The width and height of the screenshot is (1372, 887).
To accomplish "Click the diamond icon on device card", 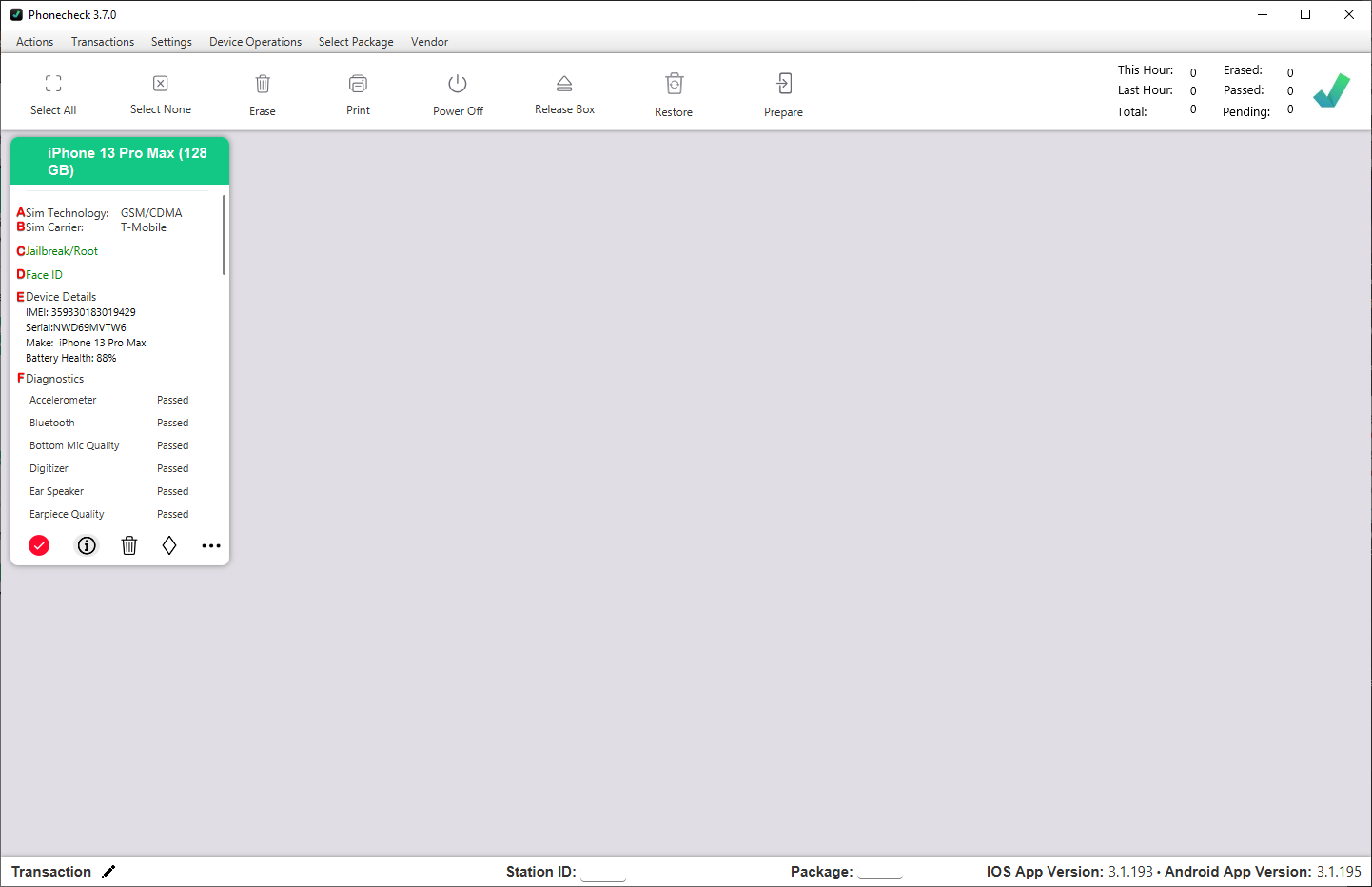I will tap(169, 545).
